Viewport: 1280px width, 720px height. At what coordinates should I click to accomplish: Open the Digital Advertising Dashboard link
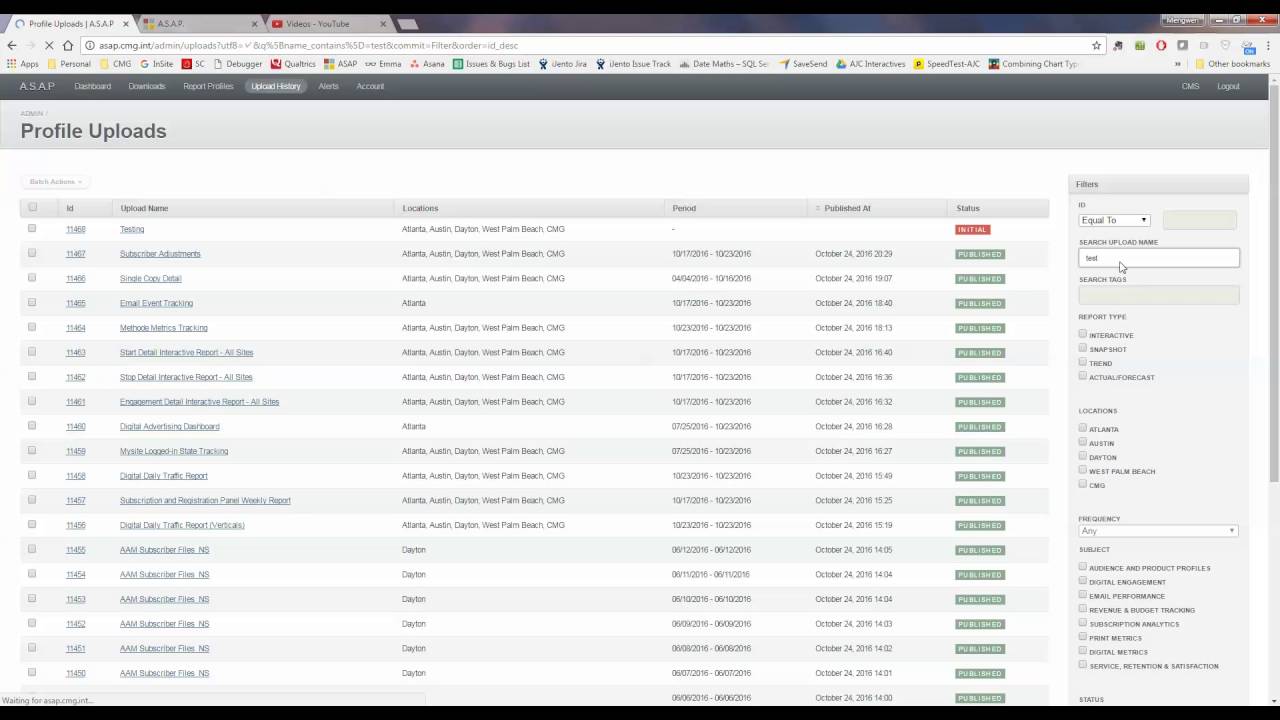[x=169, y=426]
